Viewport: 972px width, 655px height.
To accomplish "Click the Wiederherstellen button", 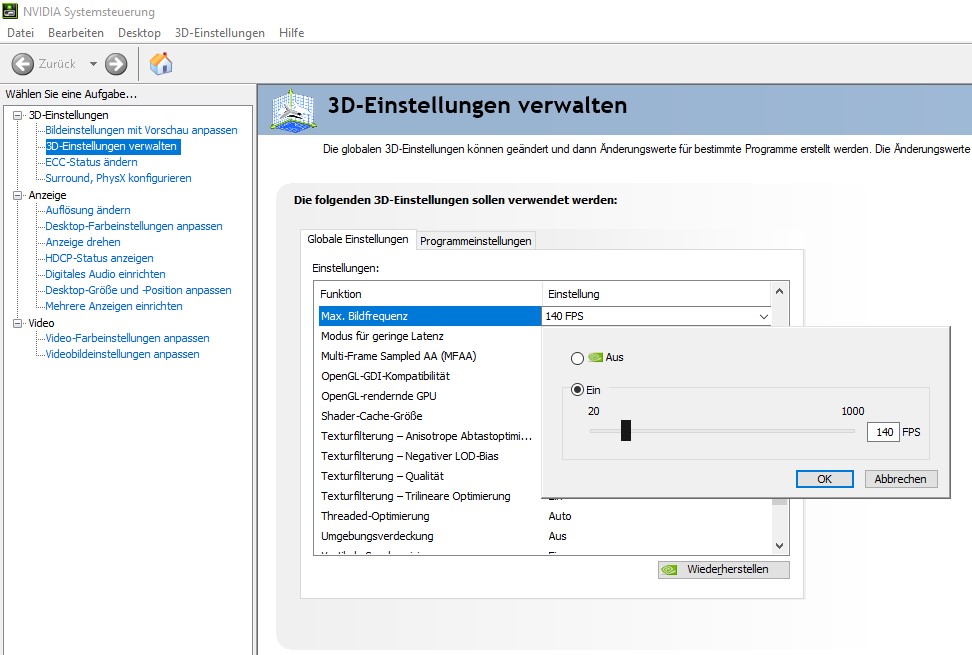I will (x=723, y=569).
